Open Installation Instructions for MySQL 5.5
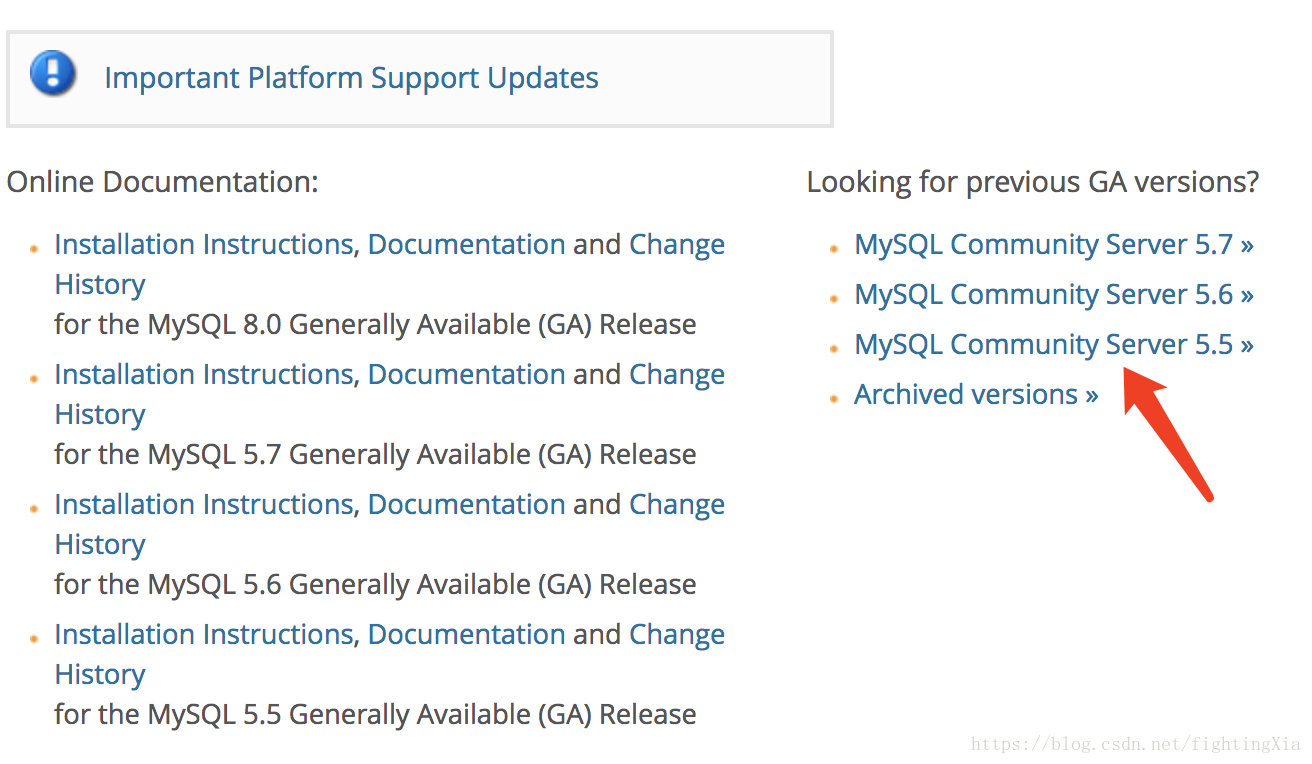The image size is (1312, 764). [x=204, y=634]
